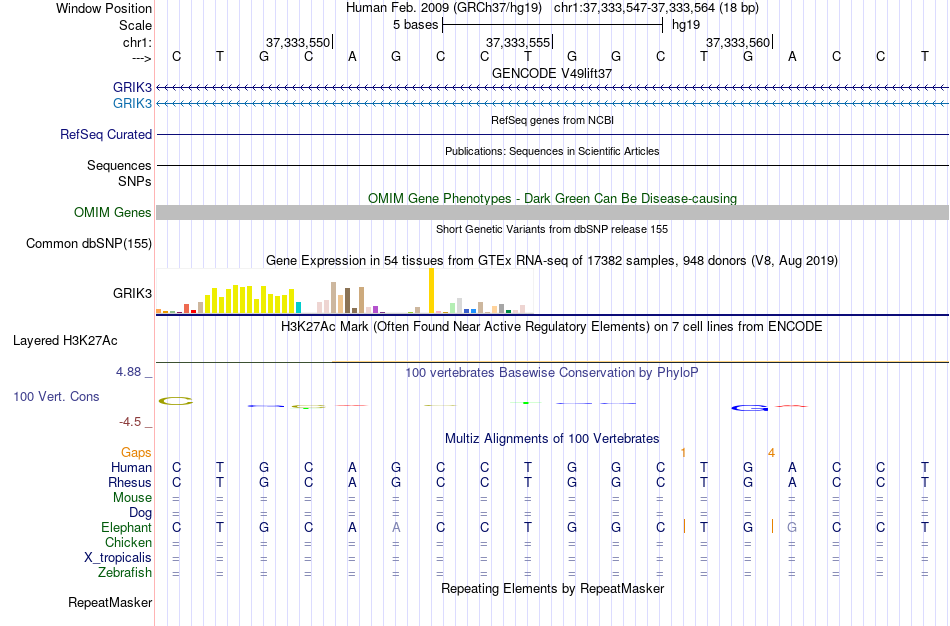Viewport: 950px width, 626px height.
Task: Click the Window Position label
Action: 104,8
